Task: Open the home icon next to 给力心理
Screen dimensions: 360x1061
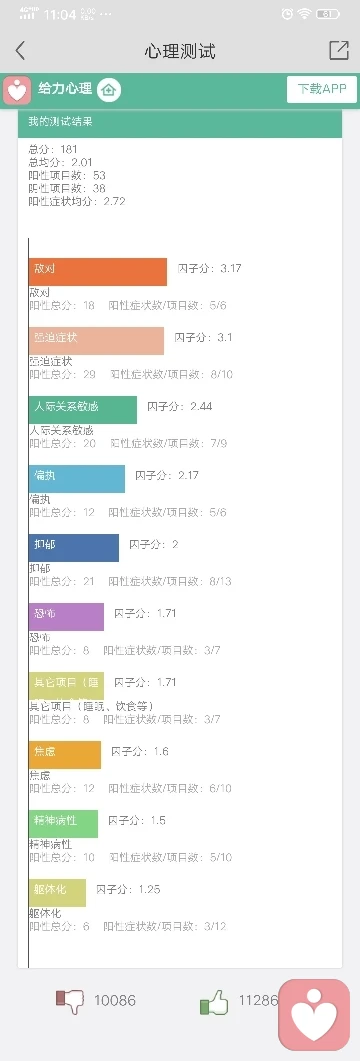Action: click(108, 89)
